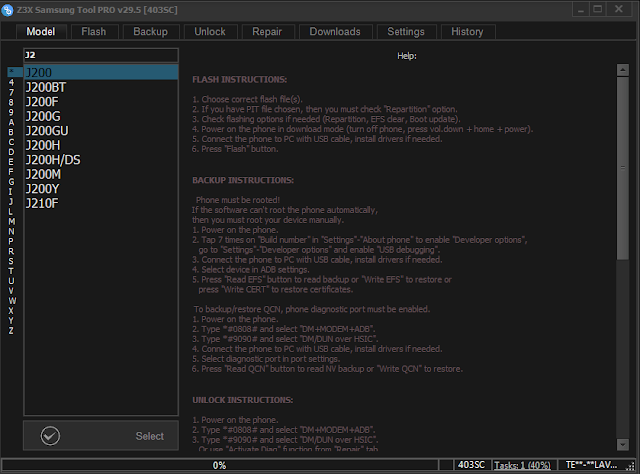Viewport: 640px width, 474px height.
Task: Switch to the Unlock tab
Action: pos(210,31)
